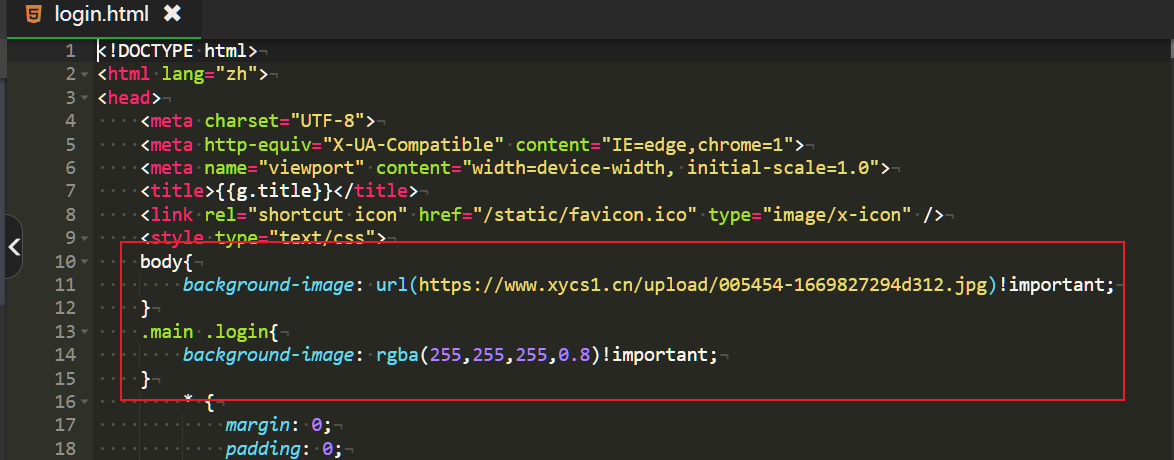Fold the .main .login rule at line 13
1174x460 pixels.
click(x=84, y=332)
